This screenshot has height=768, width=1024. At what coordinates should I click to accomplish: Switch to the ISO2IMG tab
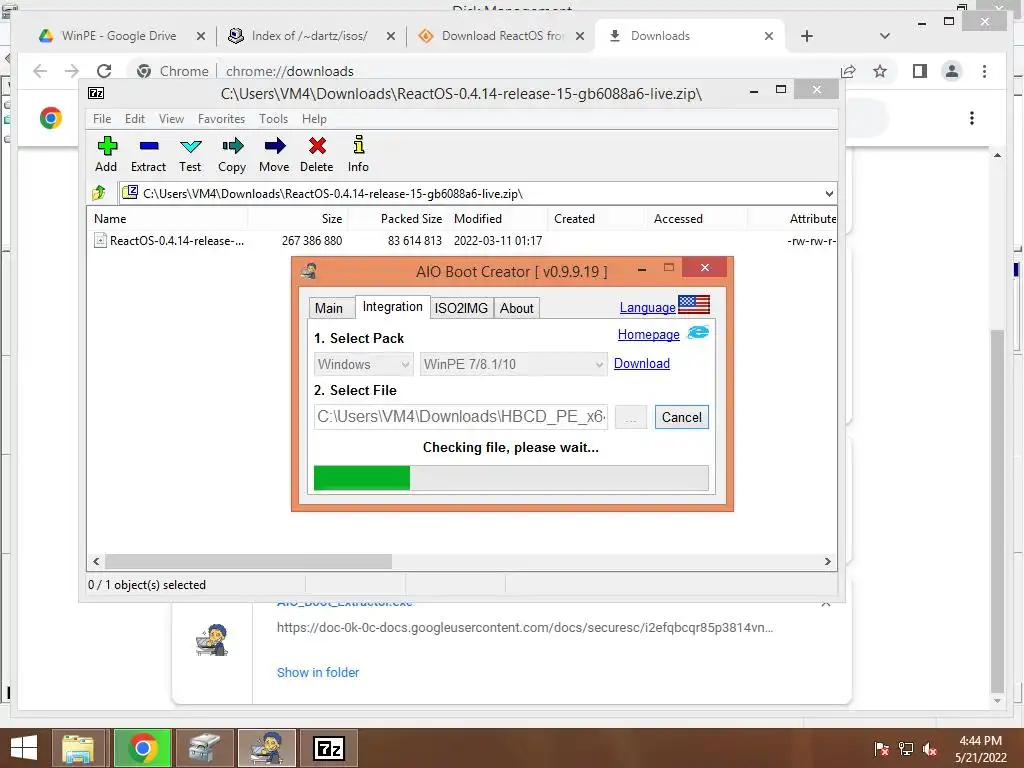point(461,308)
